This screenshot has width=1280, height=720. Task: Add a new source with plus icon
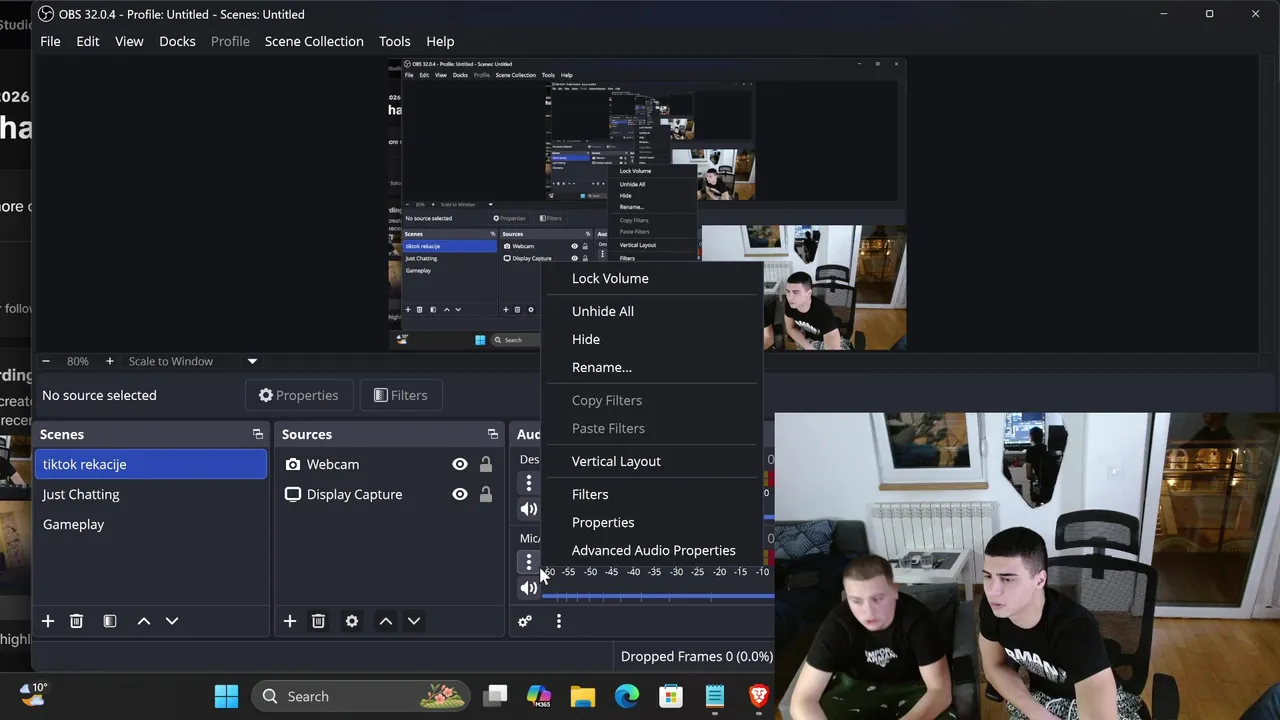click(290, 621)
